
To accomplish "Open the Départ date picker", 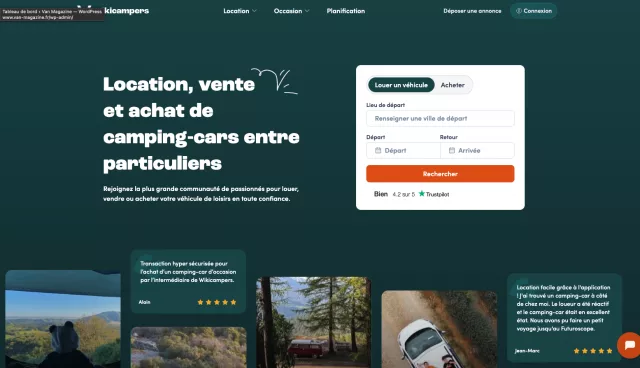I will click(x=403, y=151).
